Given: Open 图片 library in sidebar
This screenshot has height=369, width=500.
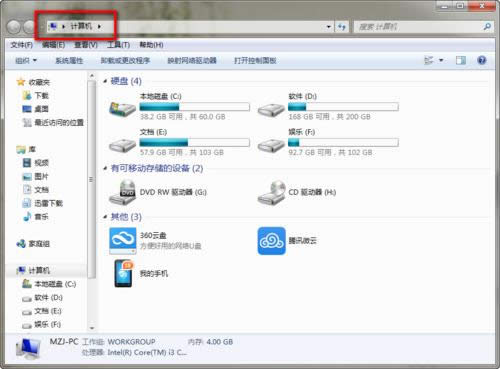Looking at the screenshot, I should pyautogui.click(x=35, y=176).
